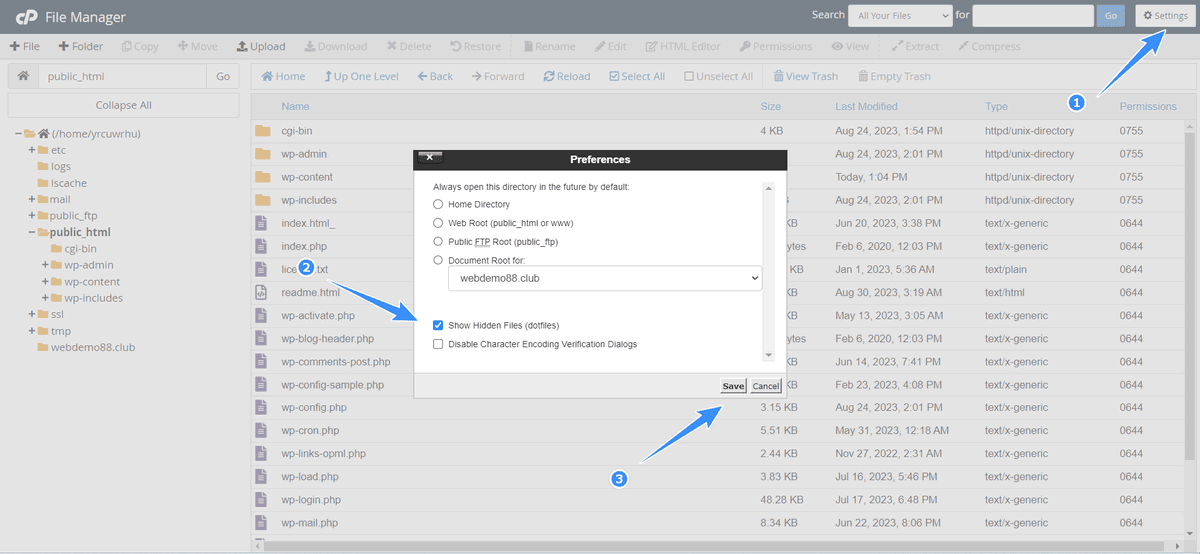Viewport: 1200px width, 554px height.
Task: Create a new Folder from toolbar
Action: (x=81, y=46)
